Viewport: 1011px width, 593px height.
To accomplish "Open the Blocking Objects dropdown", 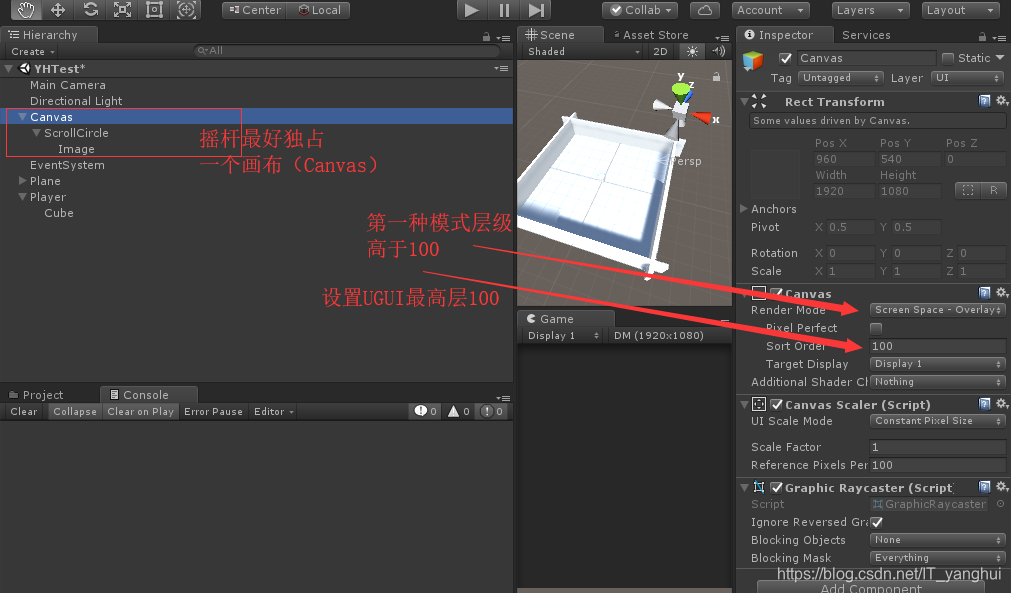I will [936, 539].
